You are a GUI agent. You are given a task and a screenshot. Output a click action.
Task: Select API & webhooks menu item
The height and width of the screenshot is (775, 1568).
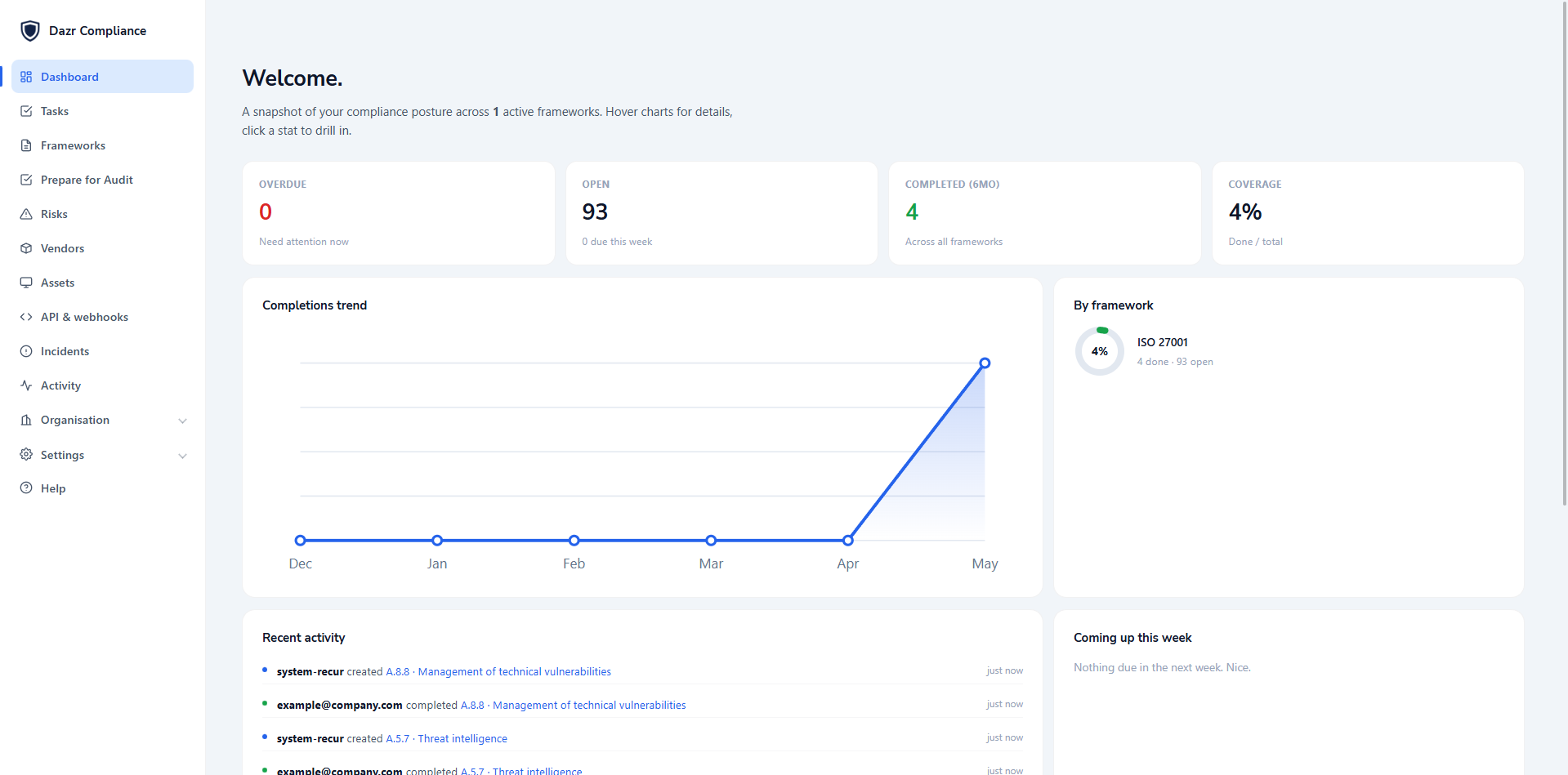[x=102, y=317]
